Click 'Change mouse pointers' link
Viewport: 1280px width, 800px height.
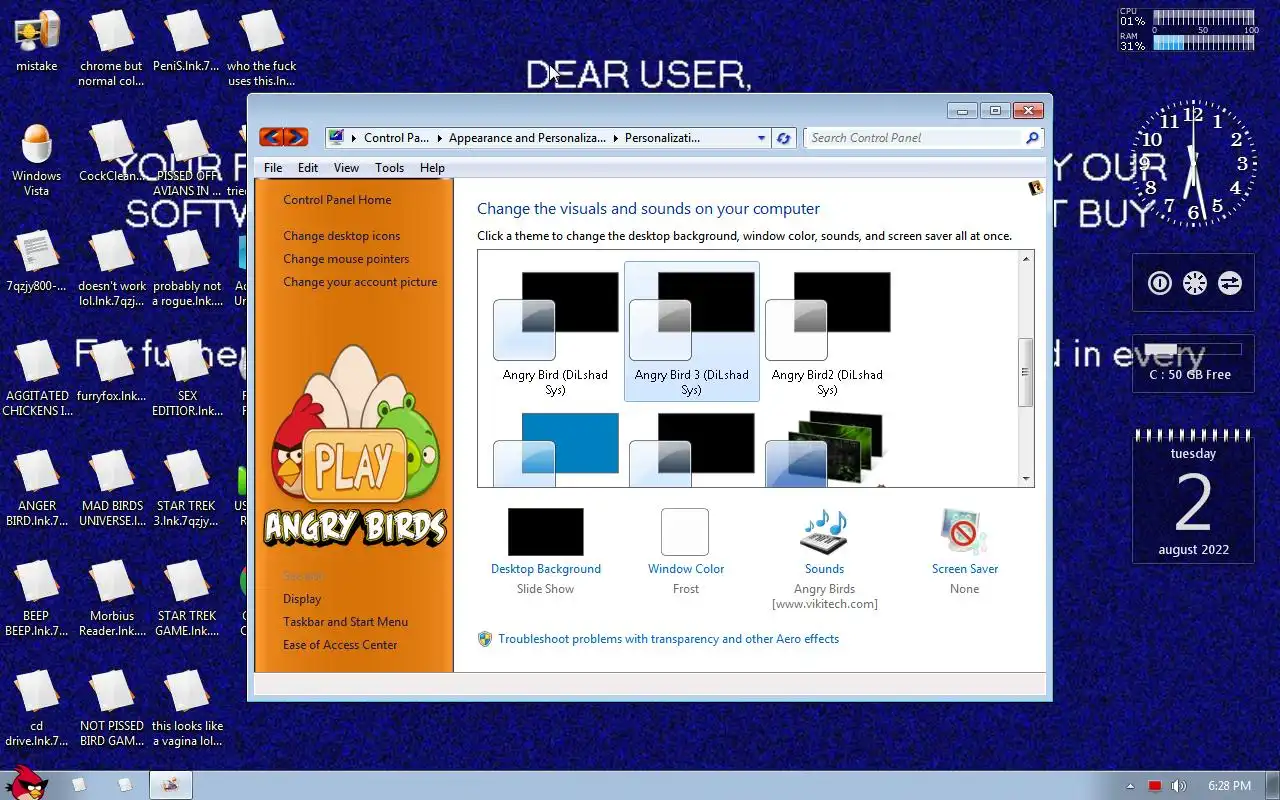click(346, 259)
